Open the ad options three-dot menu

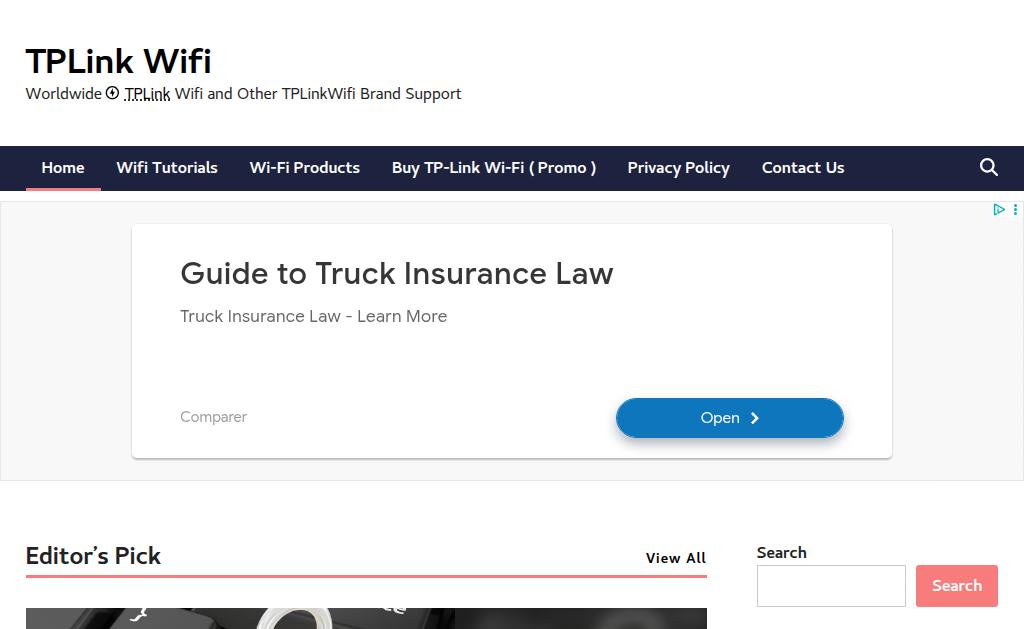pos(1015,210)
